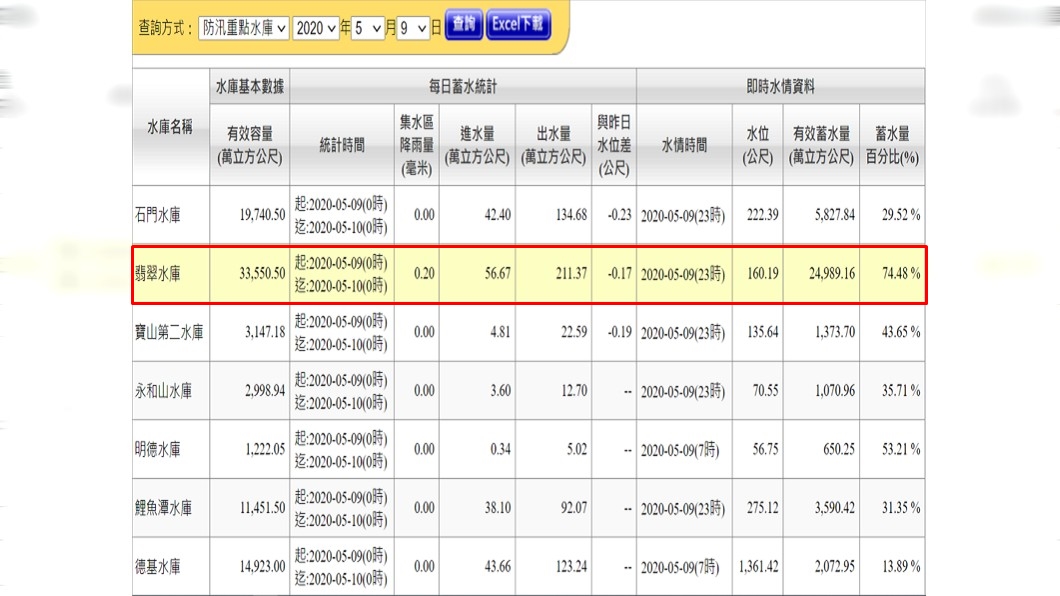
Task: Click the 35.71 % storage percentage
Action: [x=901, y=391]
